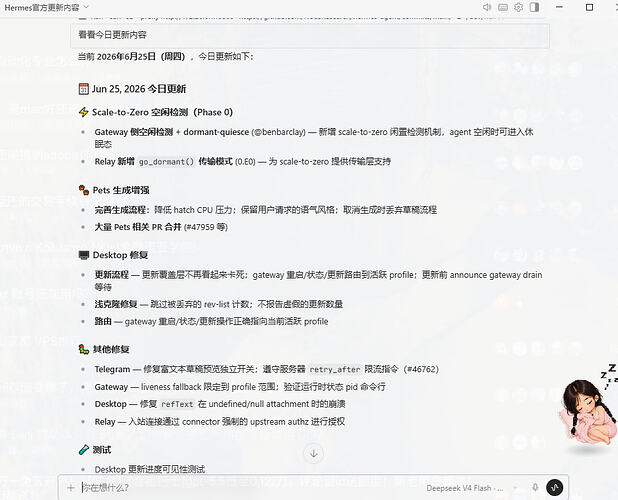Click the retry_after code snippet

tap(335, 370)
